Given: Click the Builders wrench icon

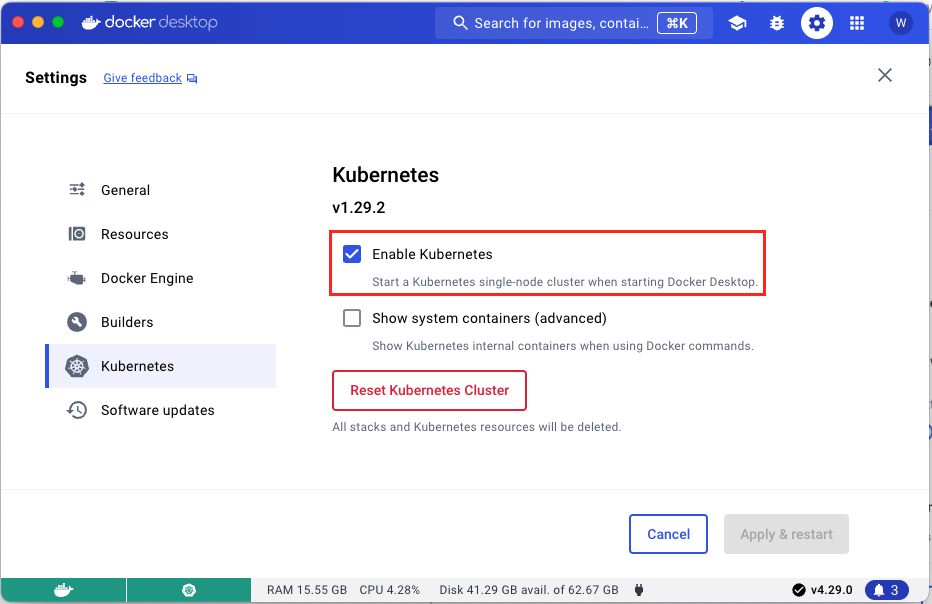Looking at the screenshot, I should point(77,322).
